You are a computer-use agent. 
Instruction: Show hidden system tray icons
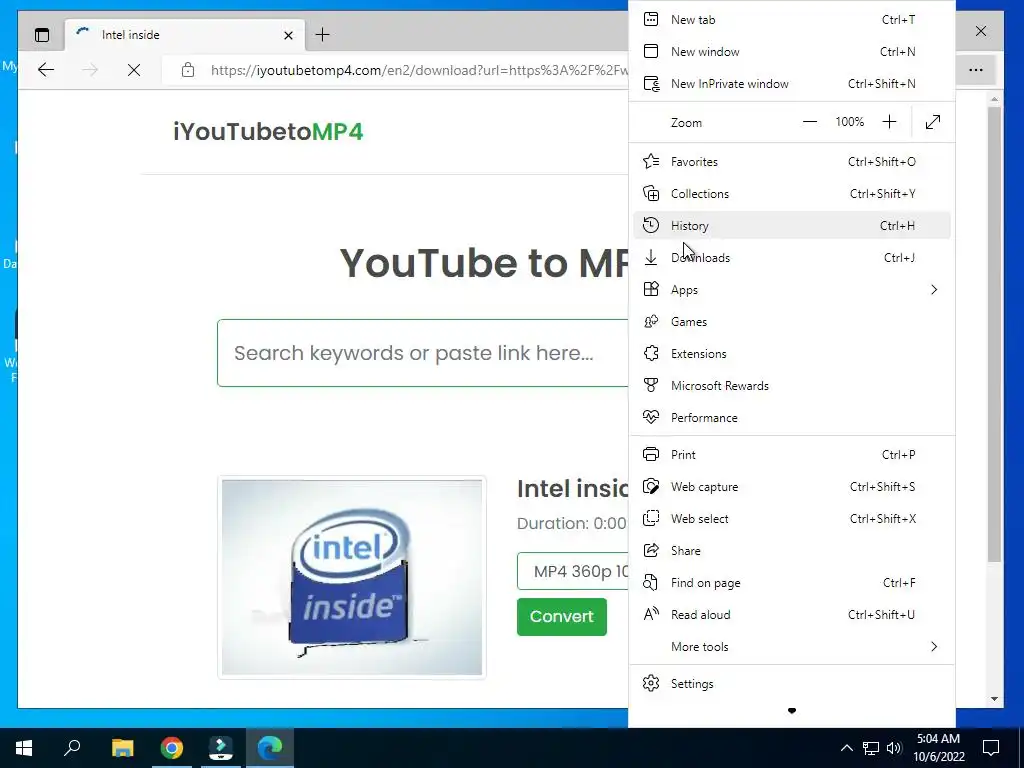click(x=846, y=748)
